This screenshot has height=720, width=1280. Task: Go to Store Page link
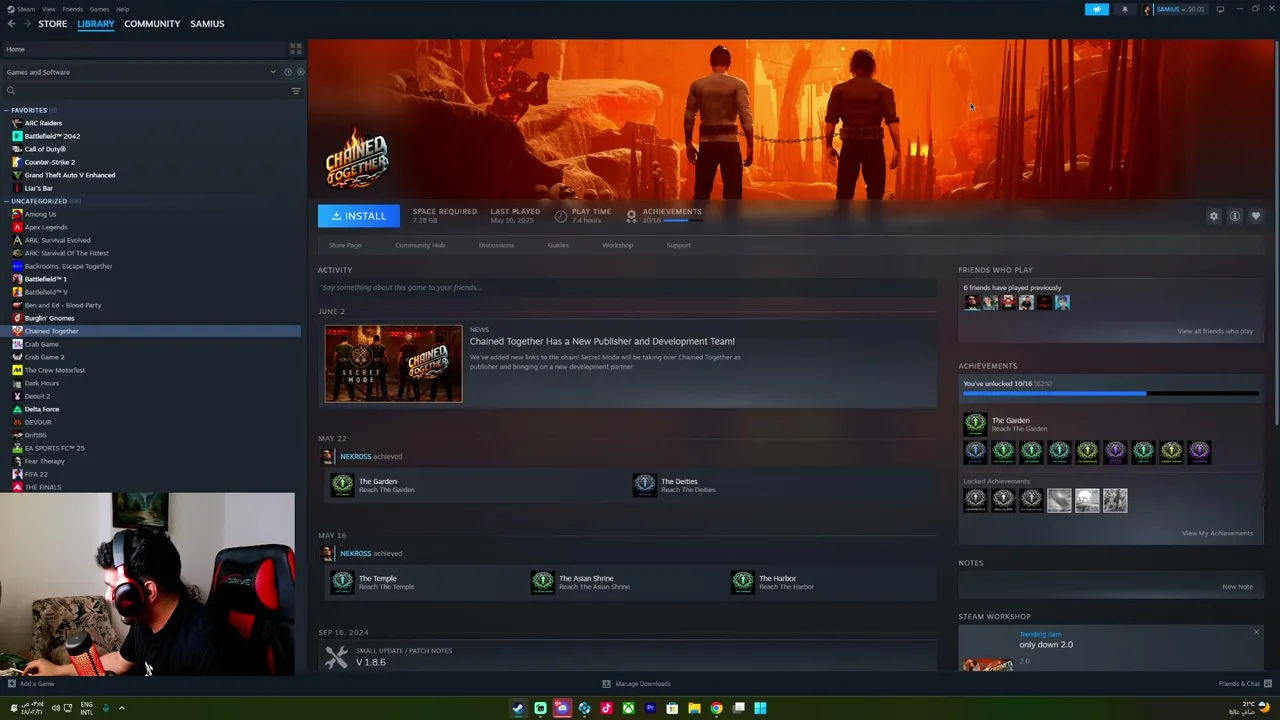[345, 245]
